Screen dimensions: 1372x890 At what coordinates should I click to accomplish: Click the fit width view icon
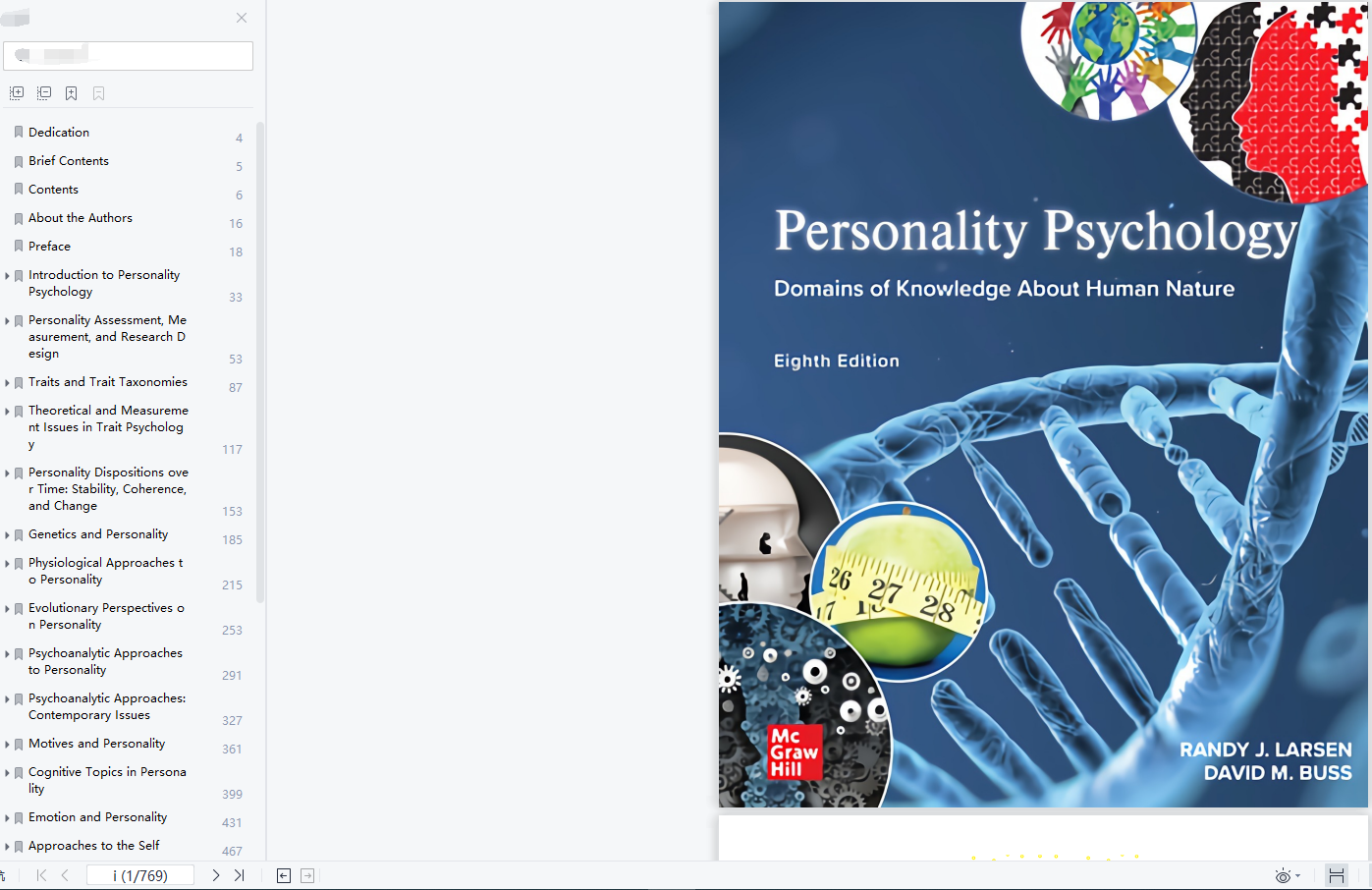point(1337,875)
